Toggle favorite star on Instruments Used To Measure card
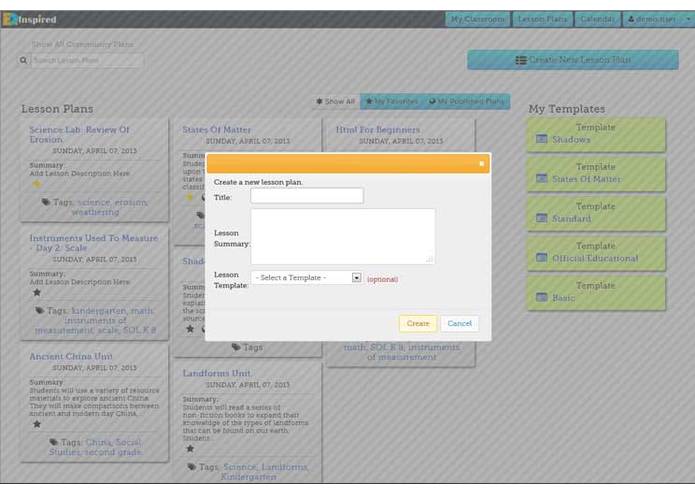 [37, 292]
